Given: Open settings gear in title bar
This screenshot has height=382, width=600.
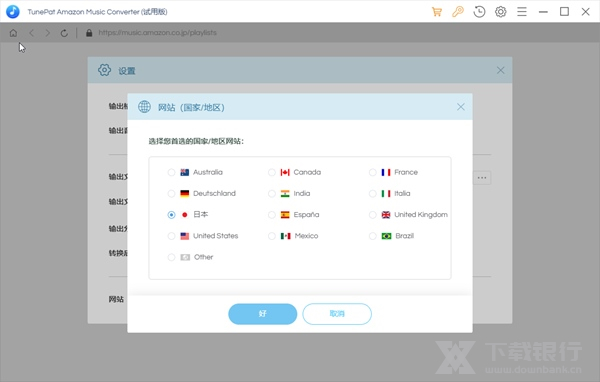Looking at the screenshot, I should 501,12.
